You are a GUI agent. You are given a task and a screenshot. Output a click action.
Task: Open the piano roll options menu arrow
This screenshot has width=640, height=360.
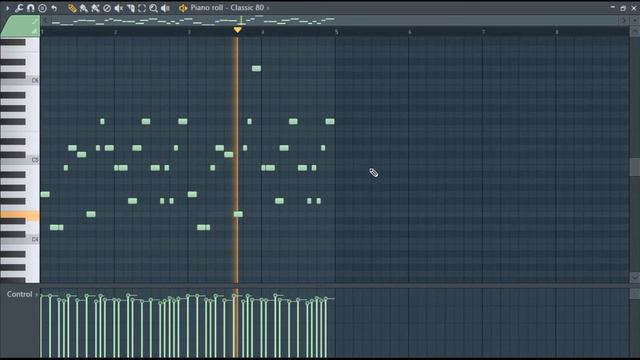click(7, 8)
